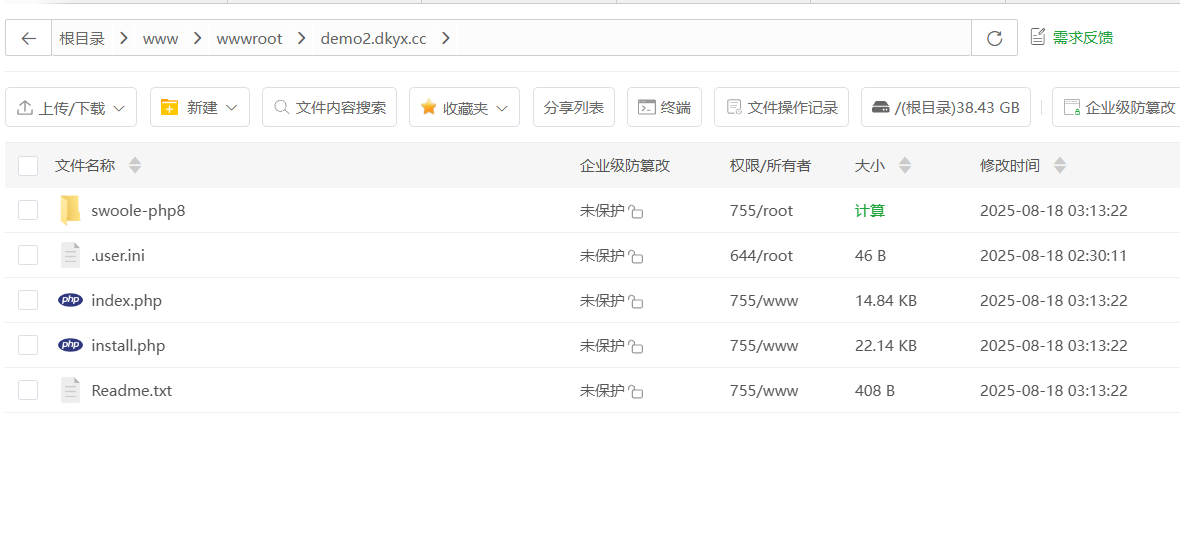
Task: Toggle the select-all checkbox in header
Action: pos(28,165)
